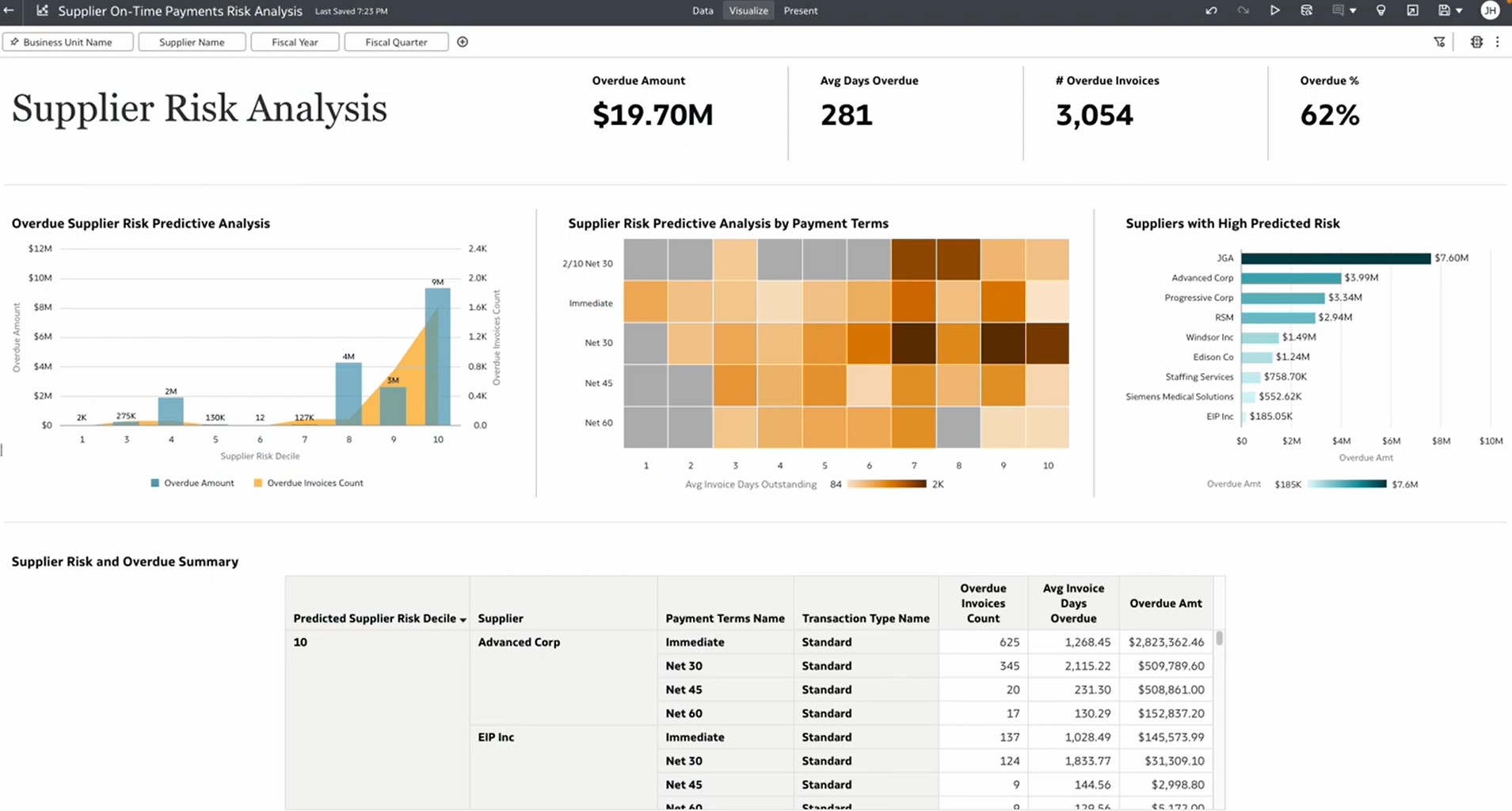Open the Fiscal Year filter
1512x811 pixels.
pos(295,42)
